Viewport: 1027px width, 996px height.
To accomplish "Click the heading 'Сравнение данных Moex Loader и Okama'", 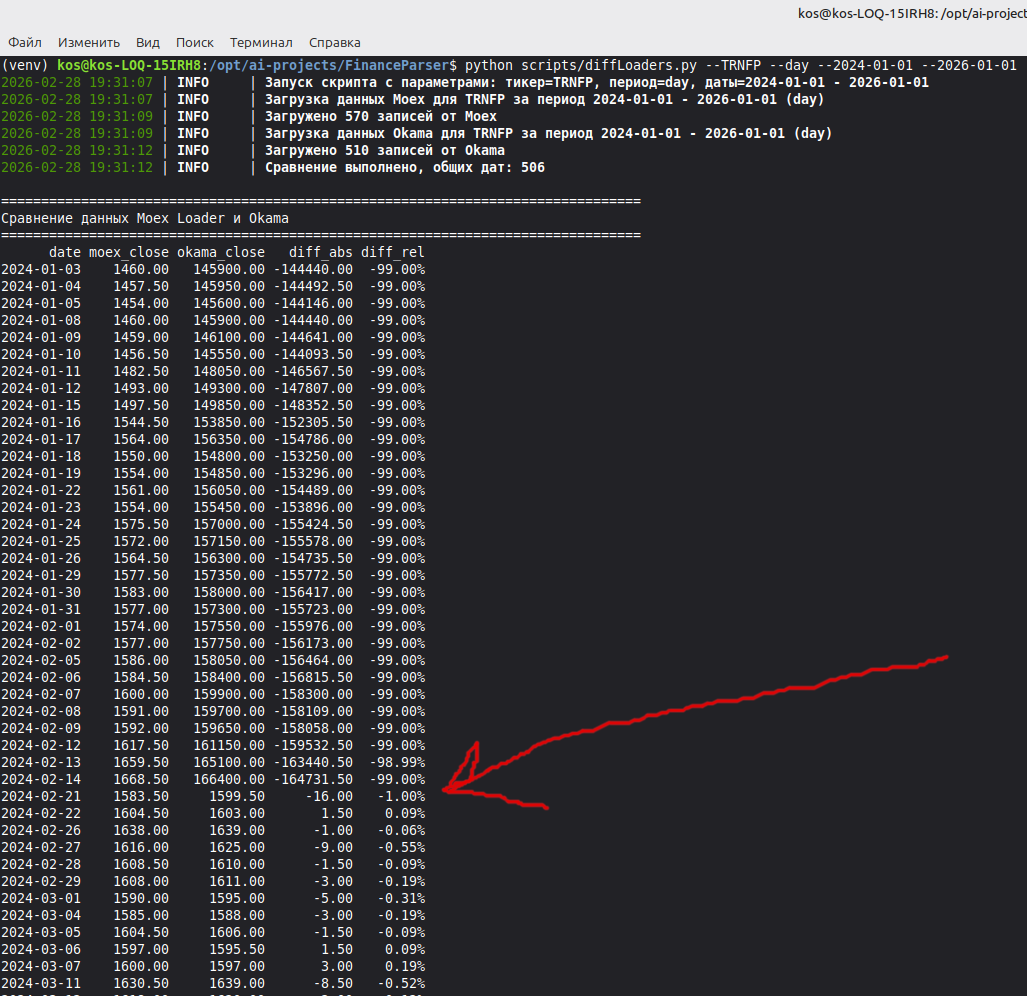I will (145, 218).
